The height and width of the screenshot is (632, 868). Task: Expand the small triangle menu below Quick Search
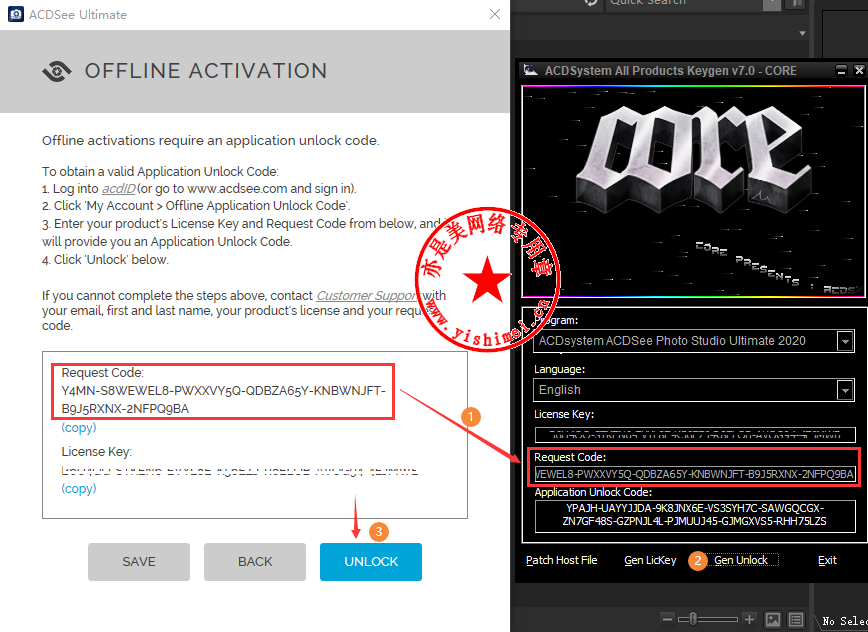pyautogui.click(x=802, y=34)
